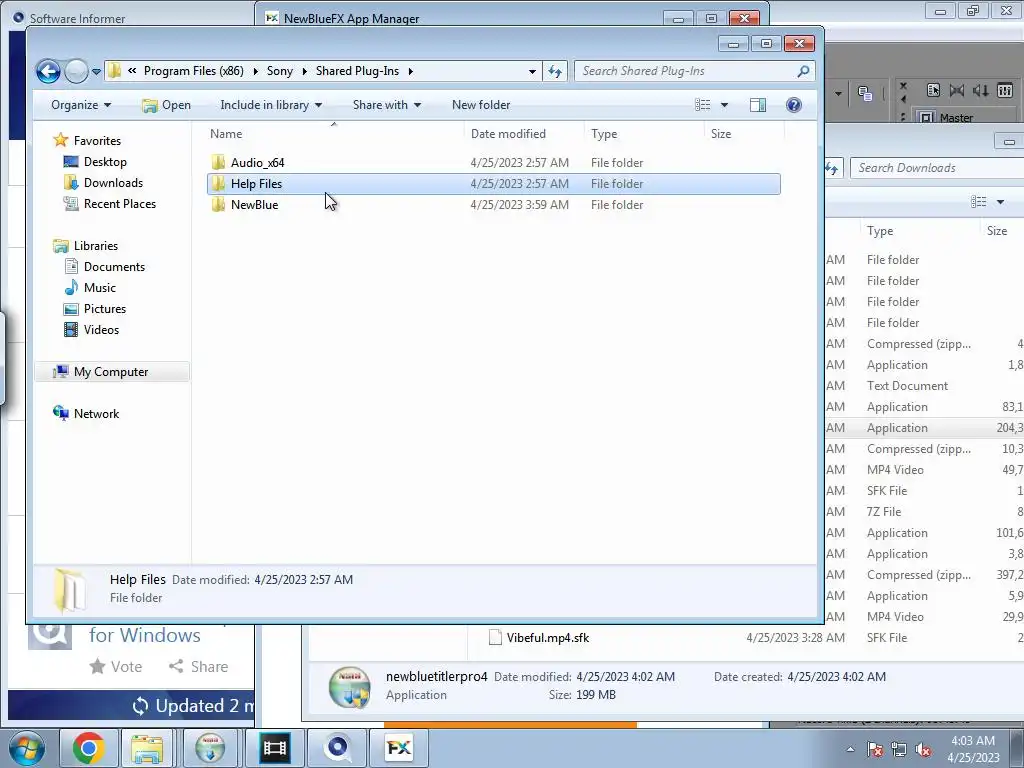Viewport: 1024px width, 768px height.
Task: Select the NewBlue folder
Action: (x=254, y=205)
